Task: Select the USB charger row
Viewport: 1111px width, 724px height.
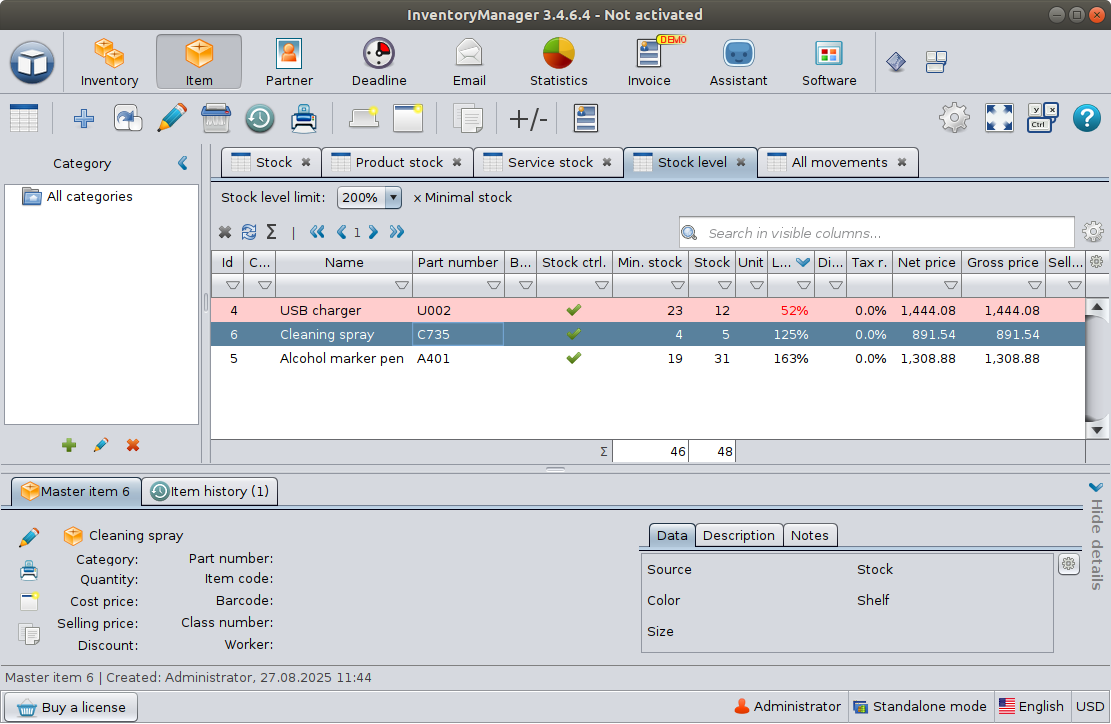Action: pyautogui.click(x=648, y=310)
